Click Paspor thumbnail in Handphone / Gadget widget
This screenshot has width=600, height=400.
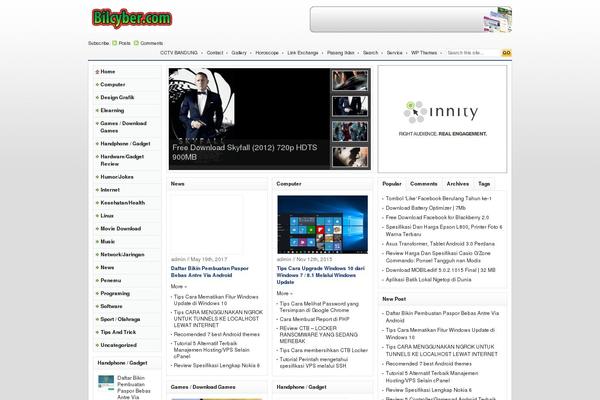pyautogui.click(x=106, y=382)
